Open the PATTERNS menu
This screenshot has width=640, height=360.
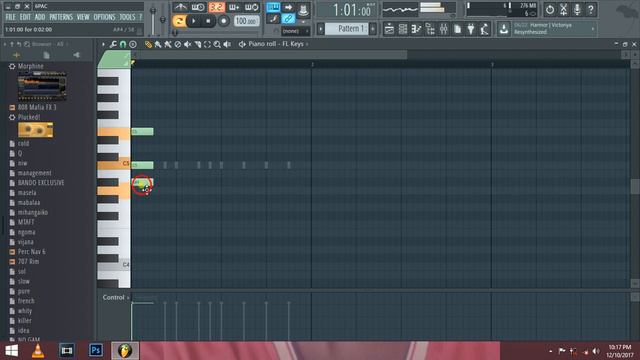[61, 17]
